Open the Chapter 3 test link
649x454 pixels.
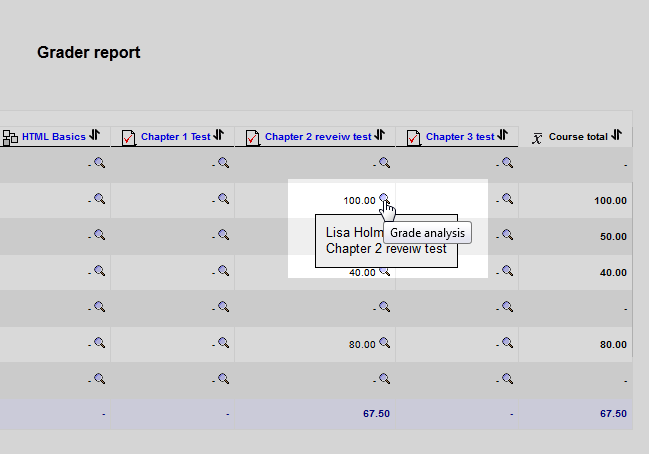click(x=460, y=137)
